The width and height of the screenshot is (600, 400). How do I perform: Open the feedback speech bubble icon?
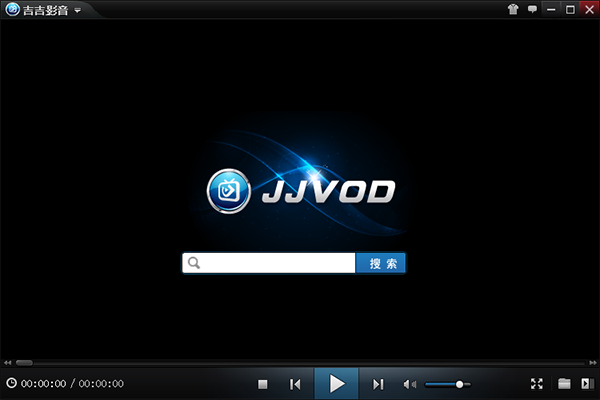tap(533, 9)
